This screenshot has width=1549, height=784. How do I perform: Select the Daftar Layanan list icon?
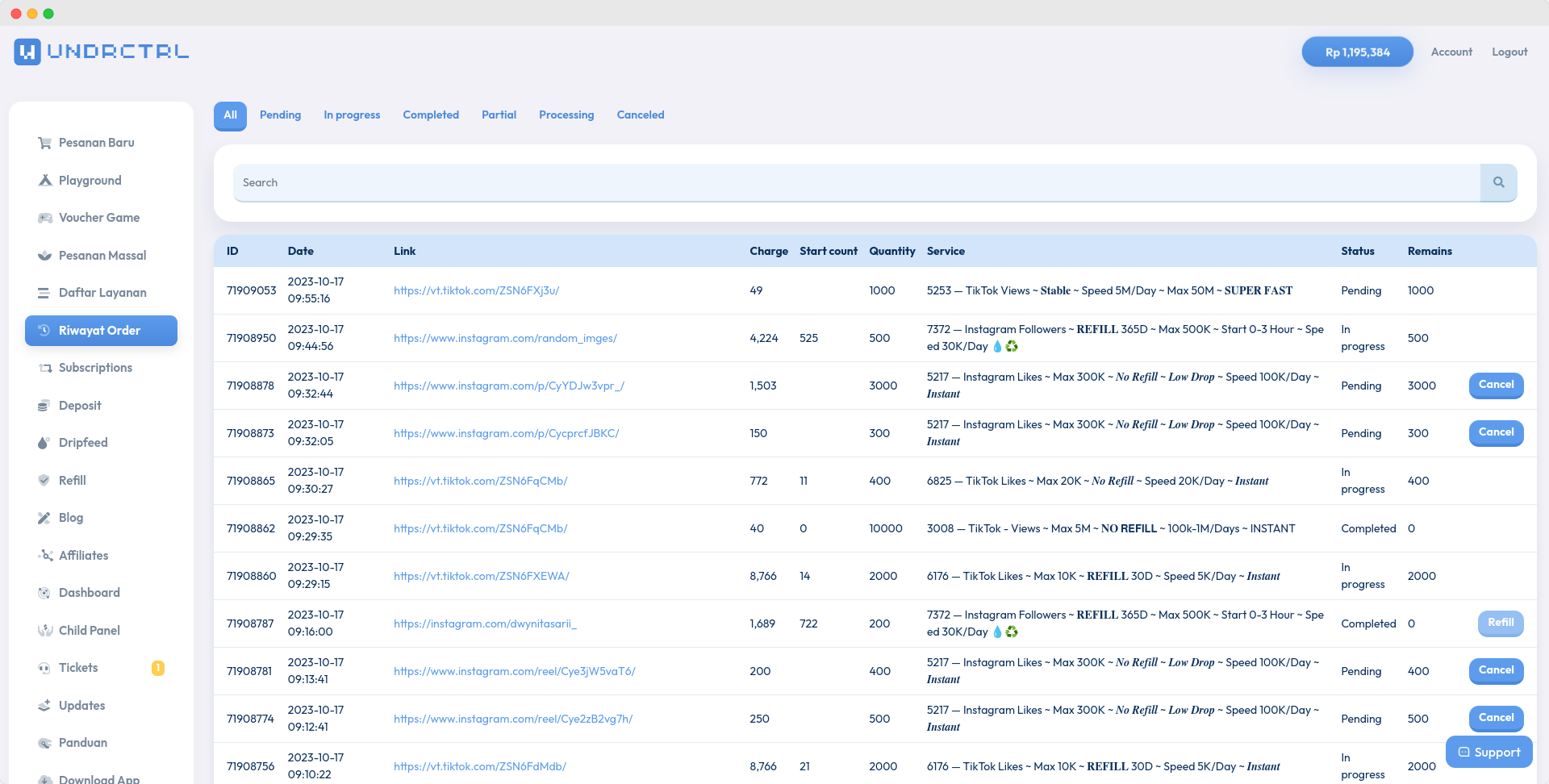tap(45, 293)
